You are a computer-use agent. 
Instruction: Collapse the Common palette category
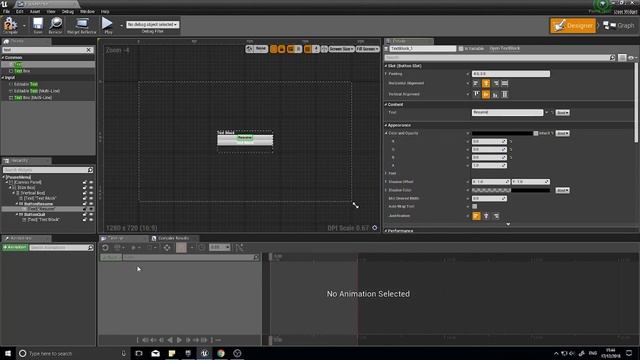pos(3,58)
